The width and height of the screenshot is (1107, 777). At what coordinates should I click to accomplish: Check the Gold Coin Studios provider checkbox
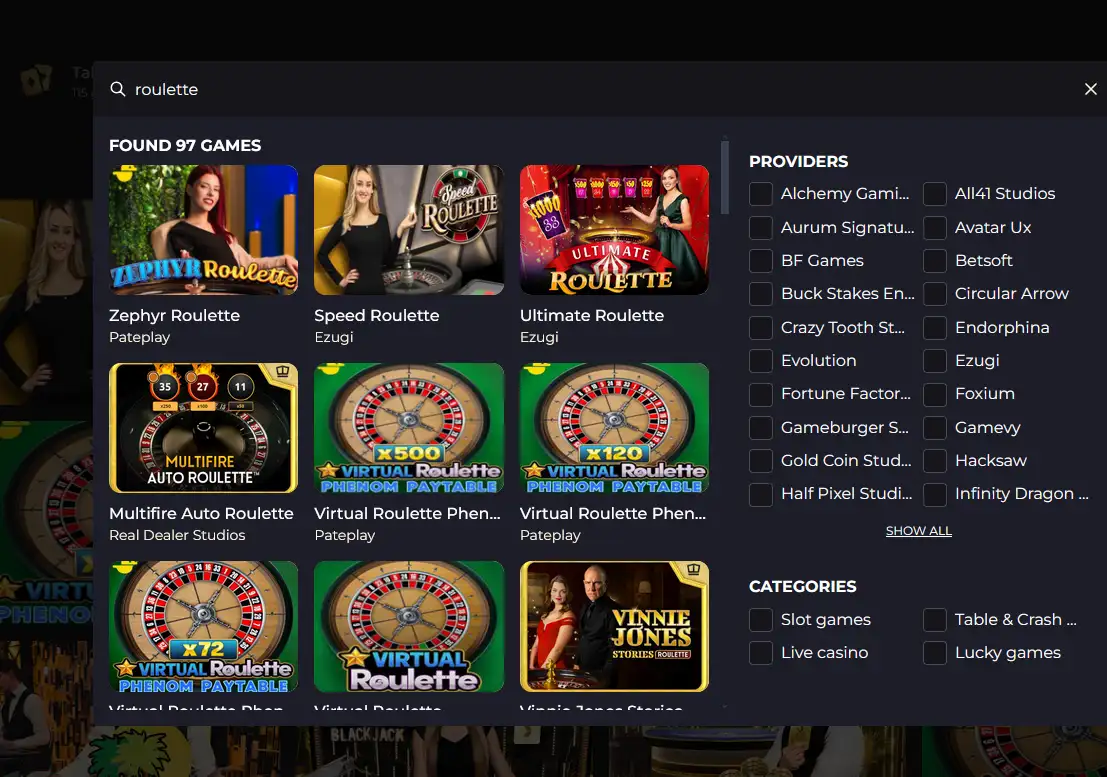(x=760, y=461)
